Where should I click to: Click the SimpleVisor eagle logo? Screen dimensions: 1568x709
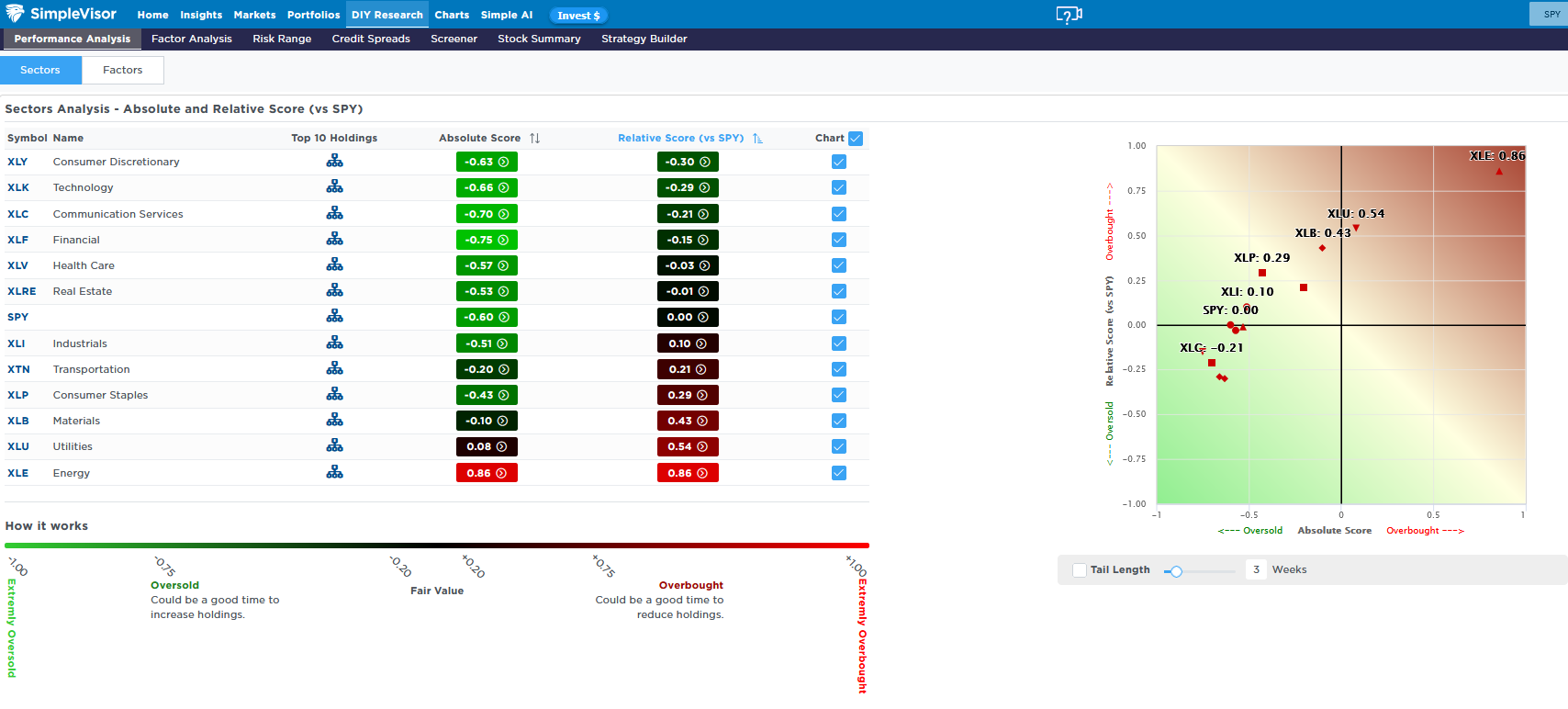point(15,14)
